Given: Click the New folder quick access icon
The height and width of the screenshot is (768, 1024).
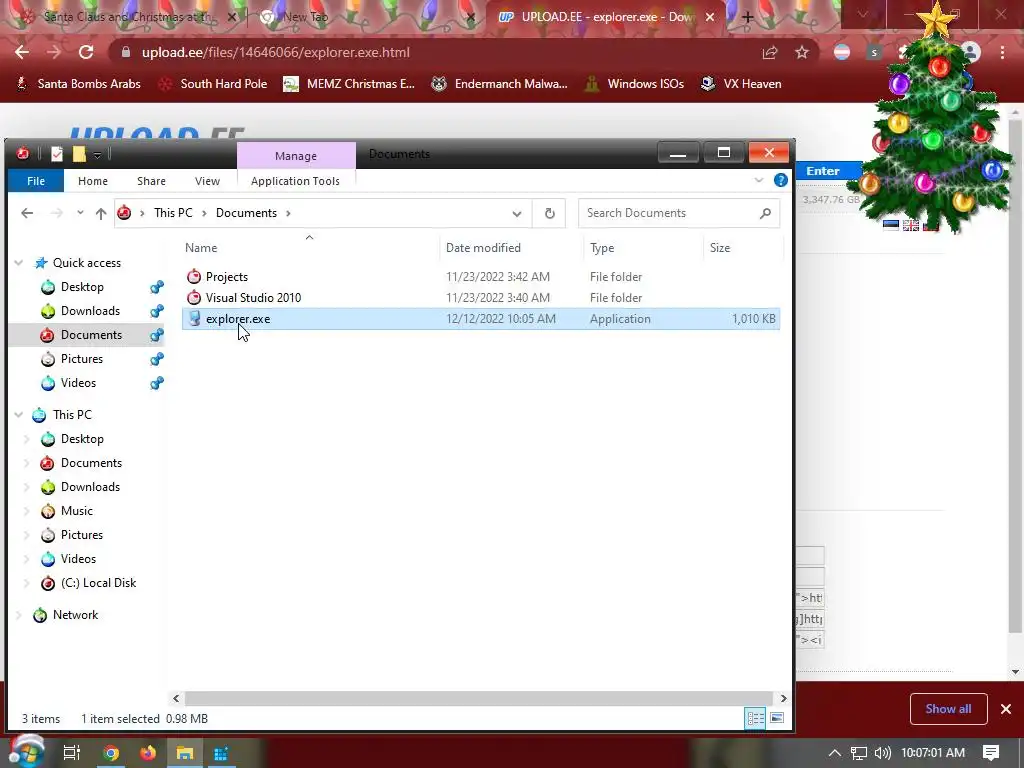Looking at the screenshot, I should [79, 154].
